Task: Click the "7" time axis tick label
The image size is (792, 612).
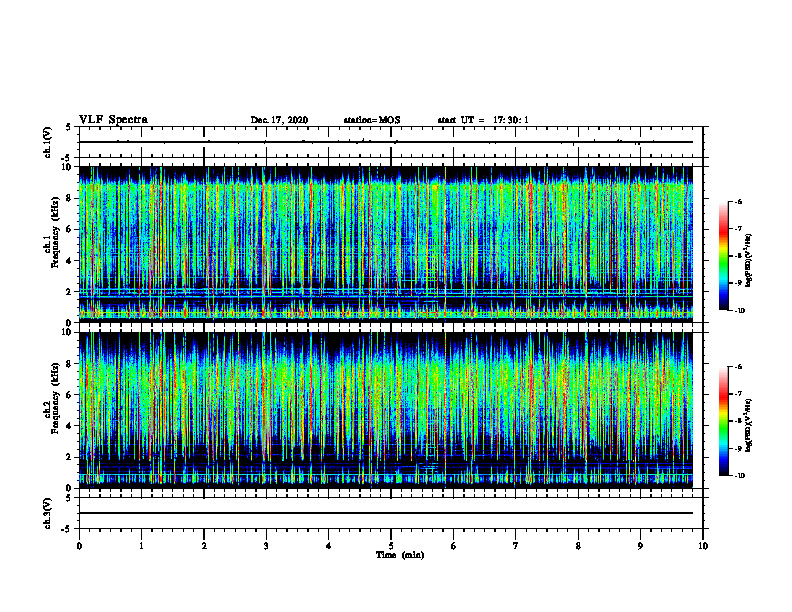Action: pyautogui.click(x=516, y=546)
